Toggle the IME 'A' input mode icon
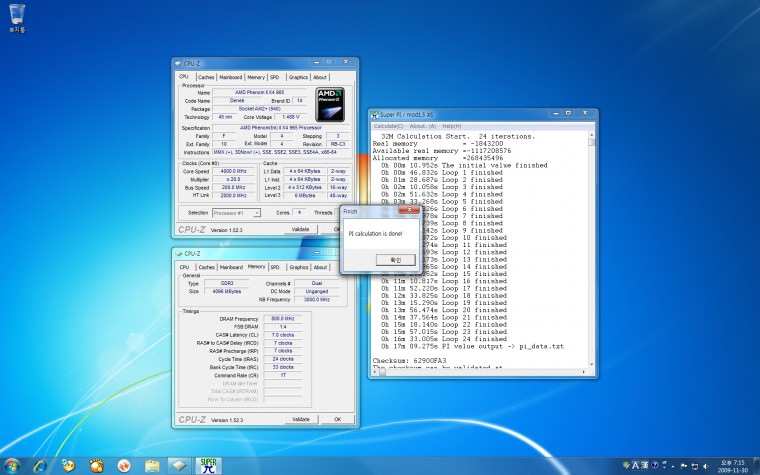Image resolution: width=760 pixels, height=475 pixels. pos(635,465)
